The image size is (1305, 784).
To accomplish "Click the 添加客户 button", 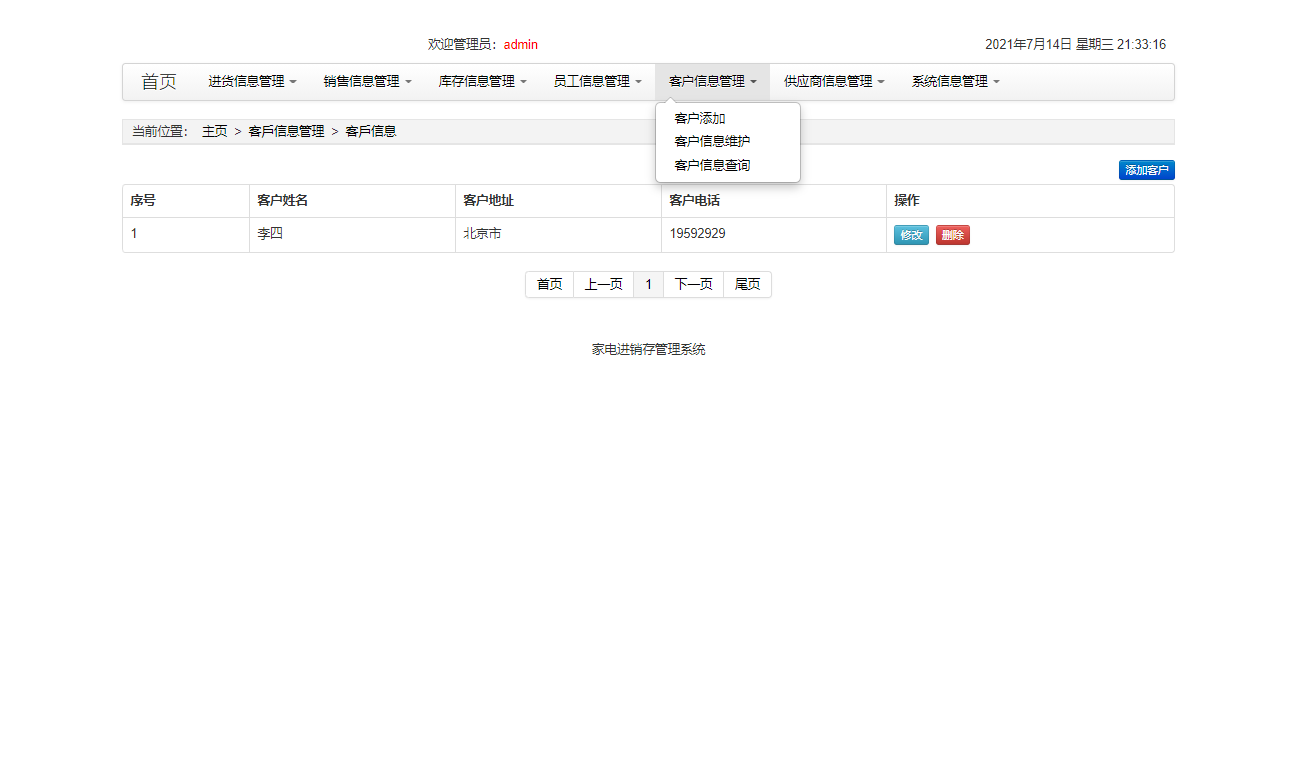I will coord(1146,170).
